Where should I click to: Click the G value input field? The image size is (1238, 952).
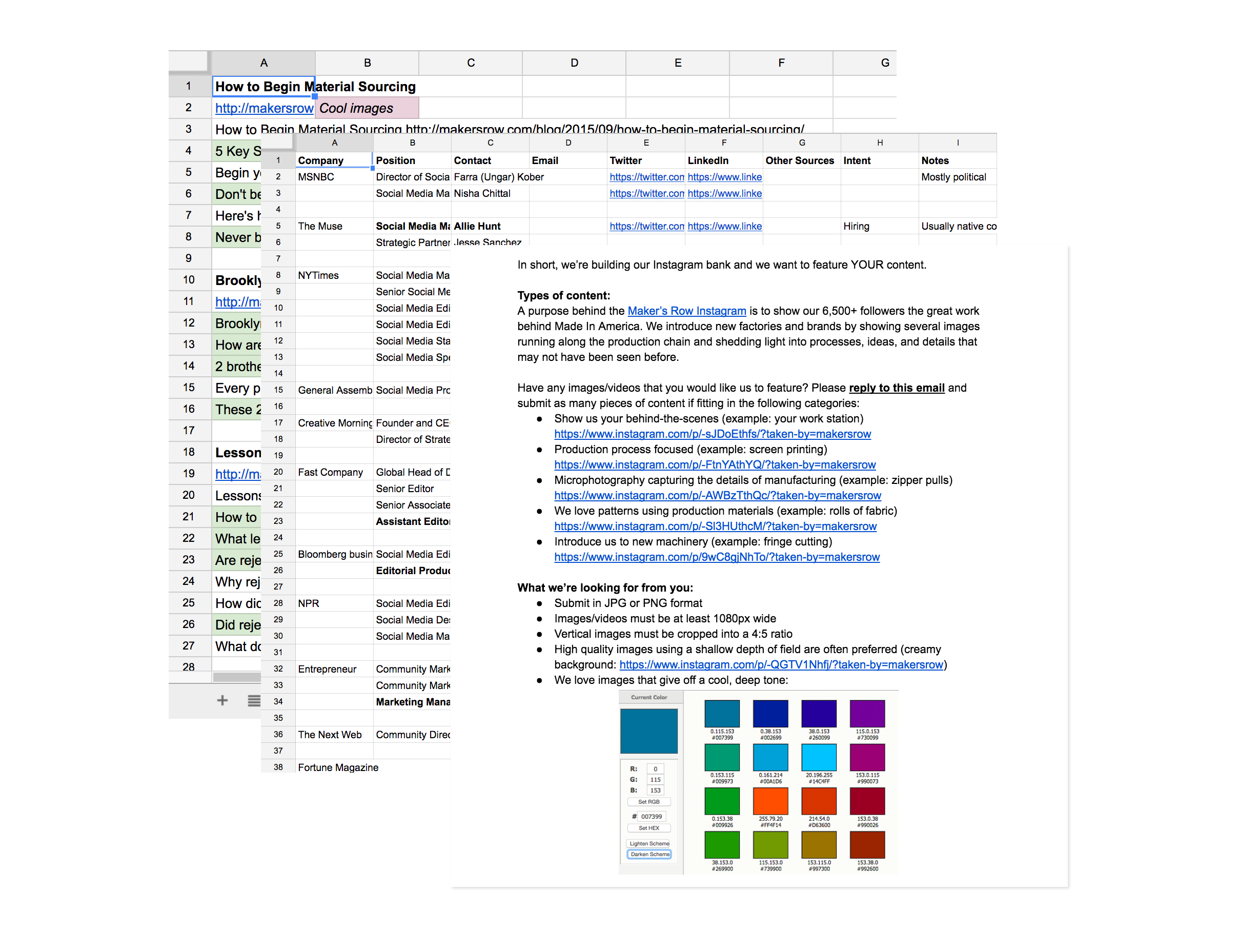[655, 780]
